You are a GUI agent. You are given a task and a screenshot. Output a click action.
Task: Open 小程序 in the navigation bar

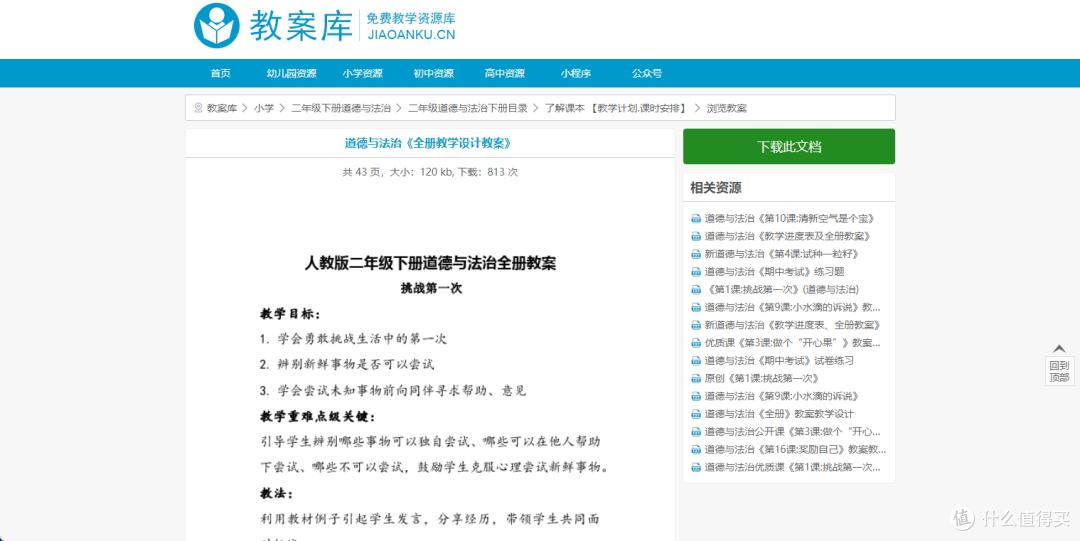(x=576, y=74)
